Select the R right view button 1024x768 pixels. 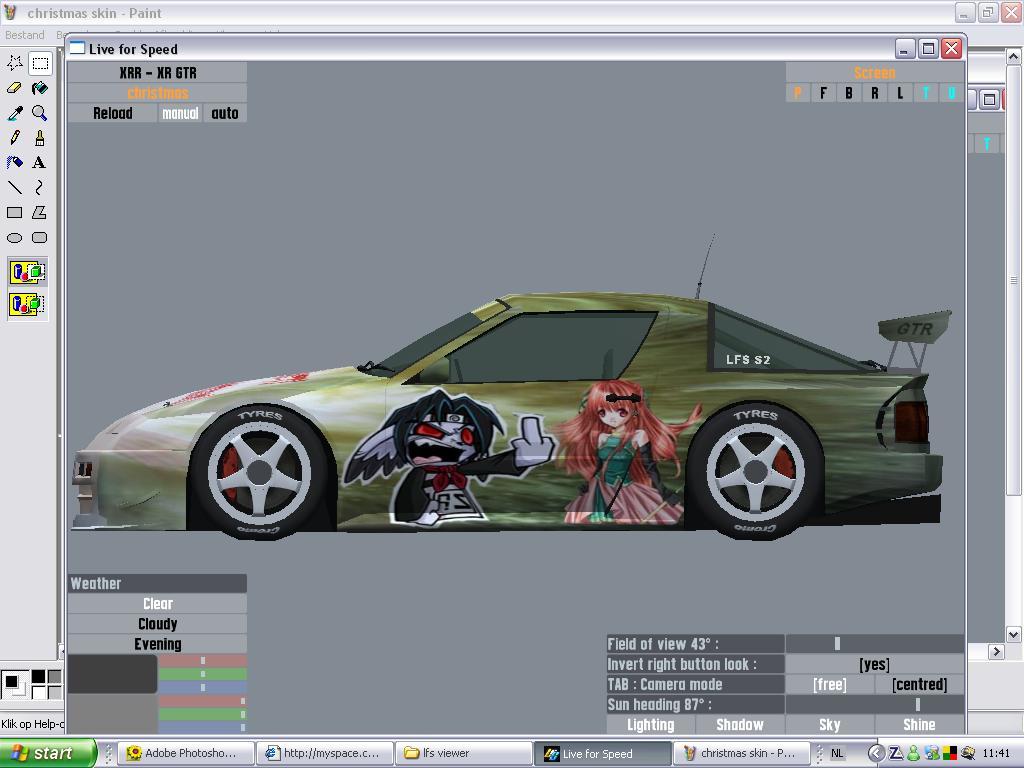[874, 93]
